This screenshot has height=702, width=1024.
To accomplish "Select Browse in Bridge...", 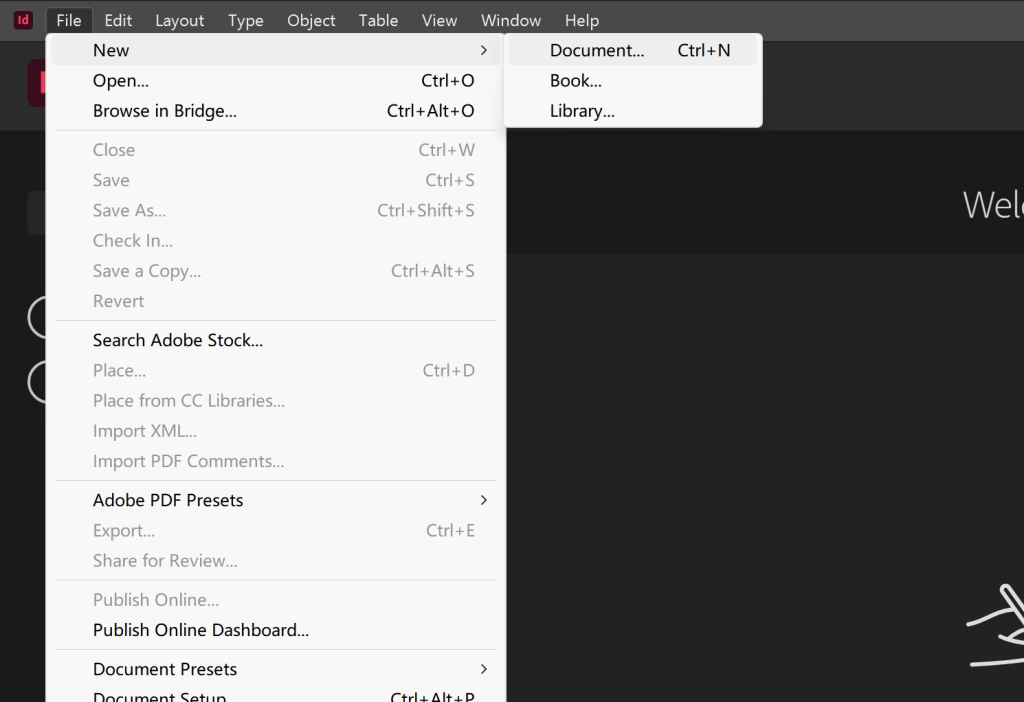I will (x=165, y=111).
